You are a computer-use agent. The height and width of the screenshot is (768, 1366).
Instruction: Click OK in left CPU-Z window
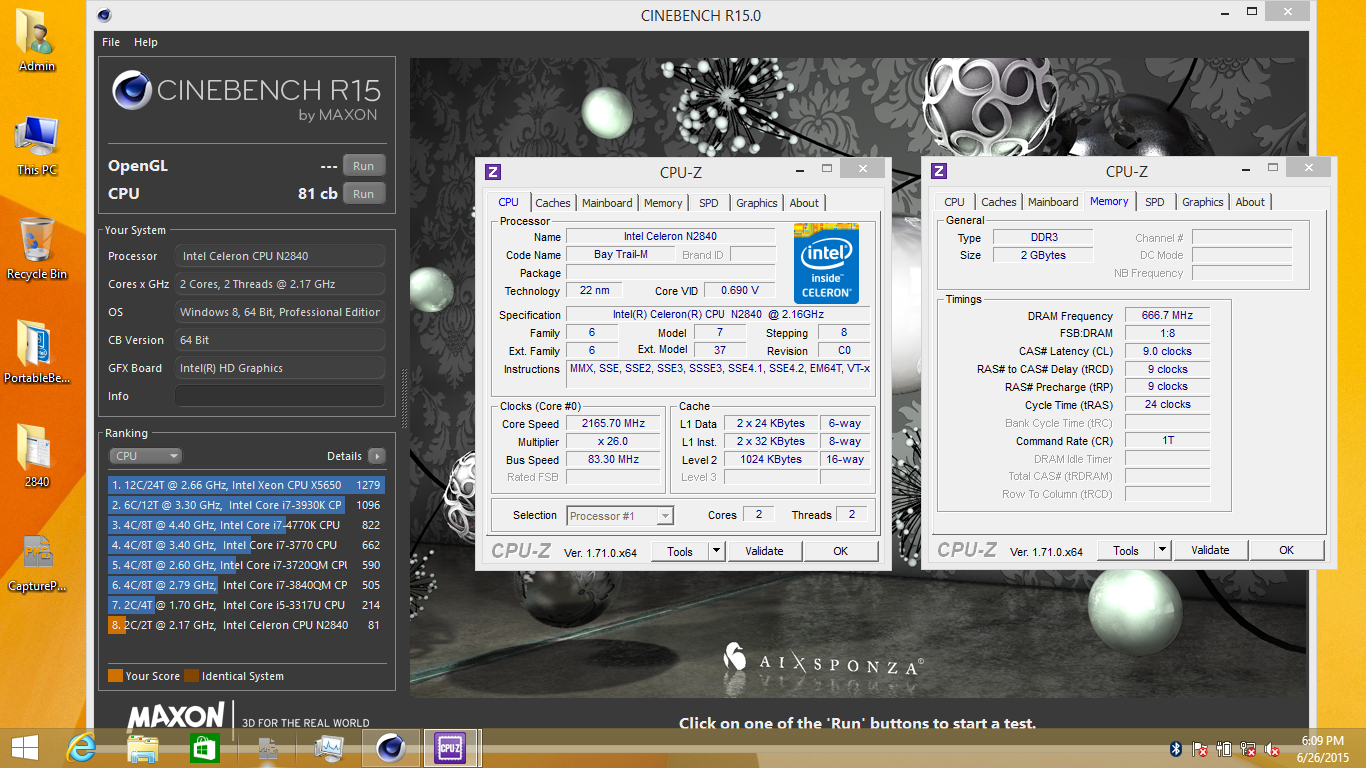(841, 551)
